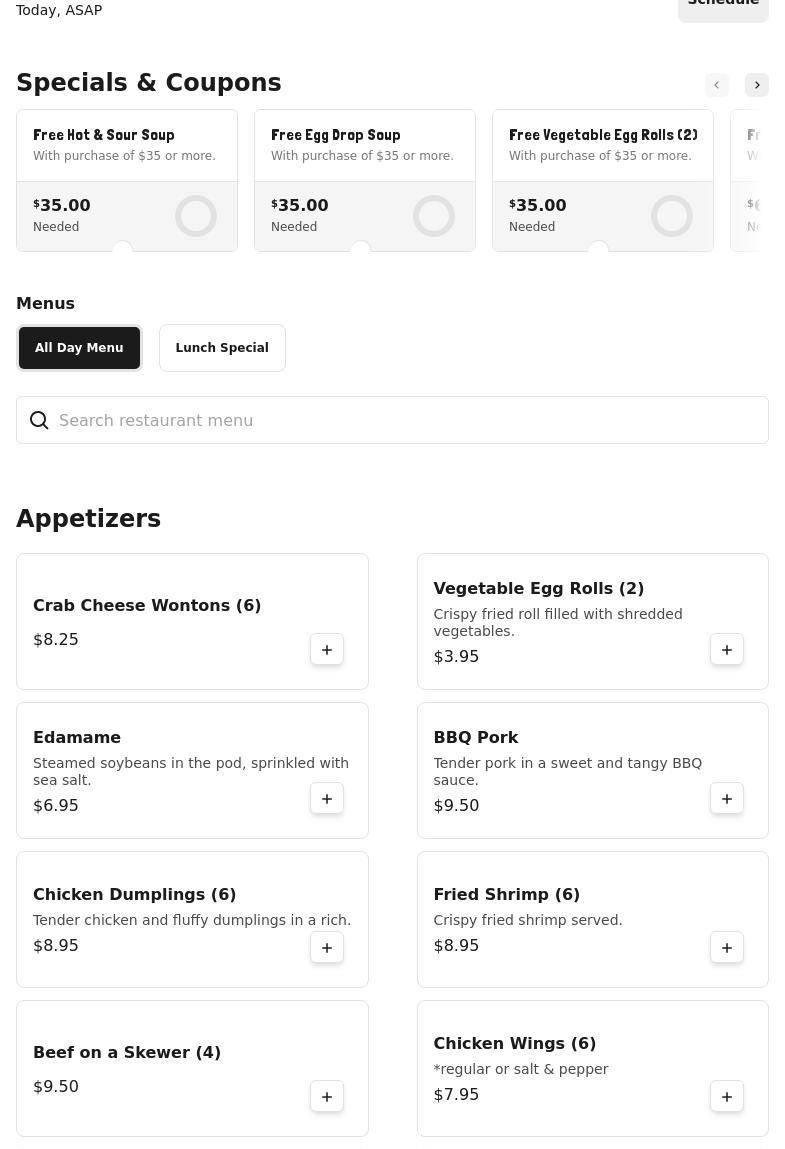Focus the Search restaurant menu field

pos(400,421)
